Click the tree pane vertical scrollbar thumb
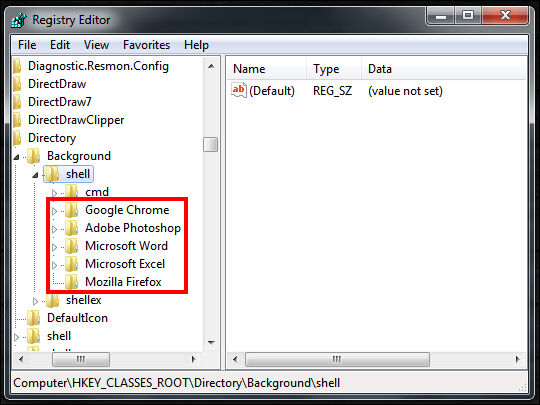The height and width of the screenshot is (405, 540). click(x=210, y=144)
